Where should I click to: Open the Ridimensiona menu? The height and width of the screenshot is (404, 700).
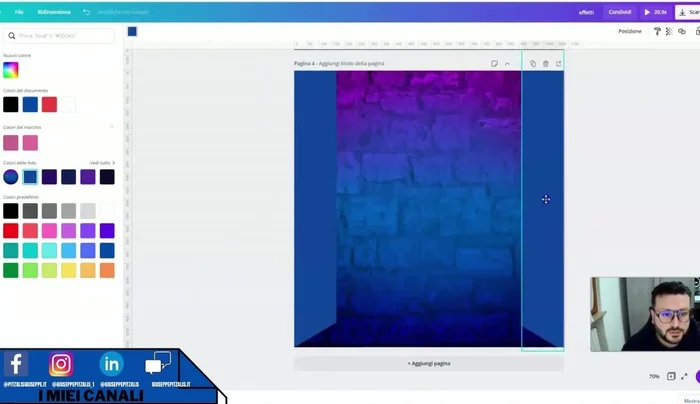(x=54, y=12)
